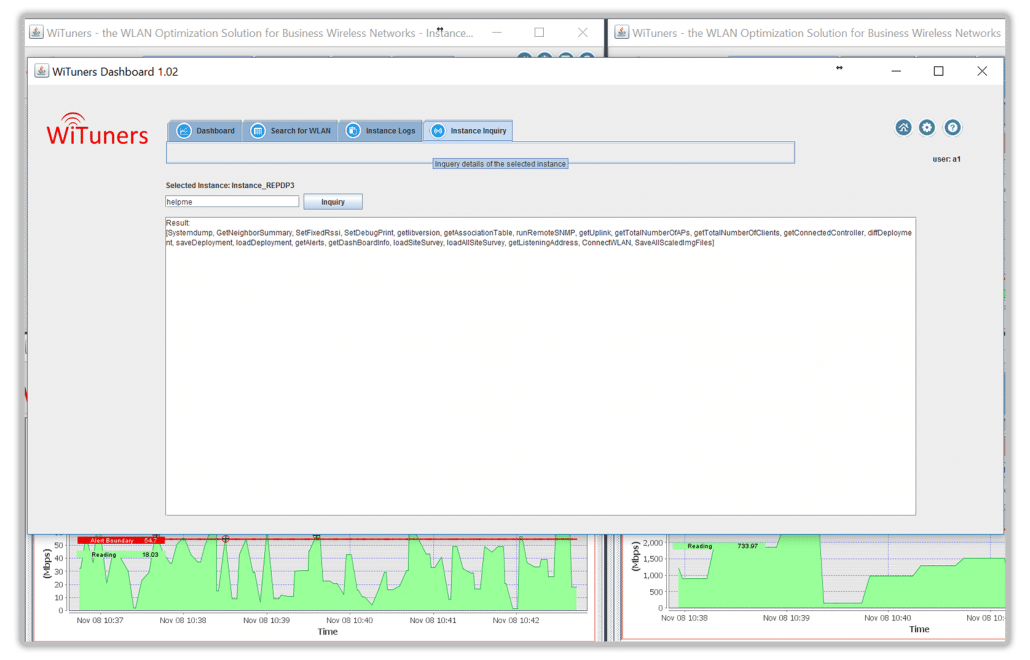This screenshot has height=660, width=1030.
Task: Click 'GetNeighborSummary' in the result list
Action: click(x=254, y=233)
